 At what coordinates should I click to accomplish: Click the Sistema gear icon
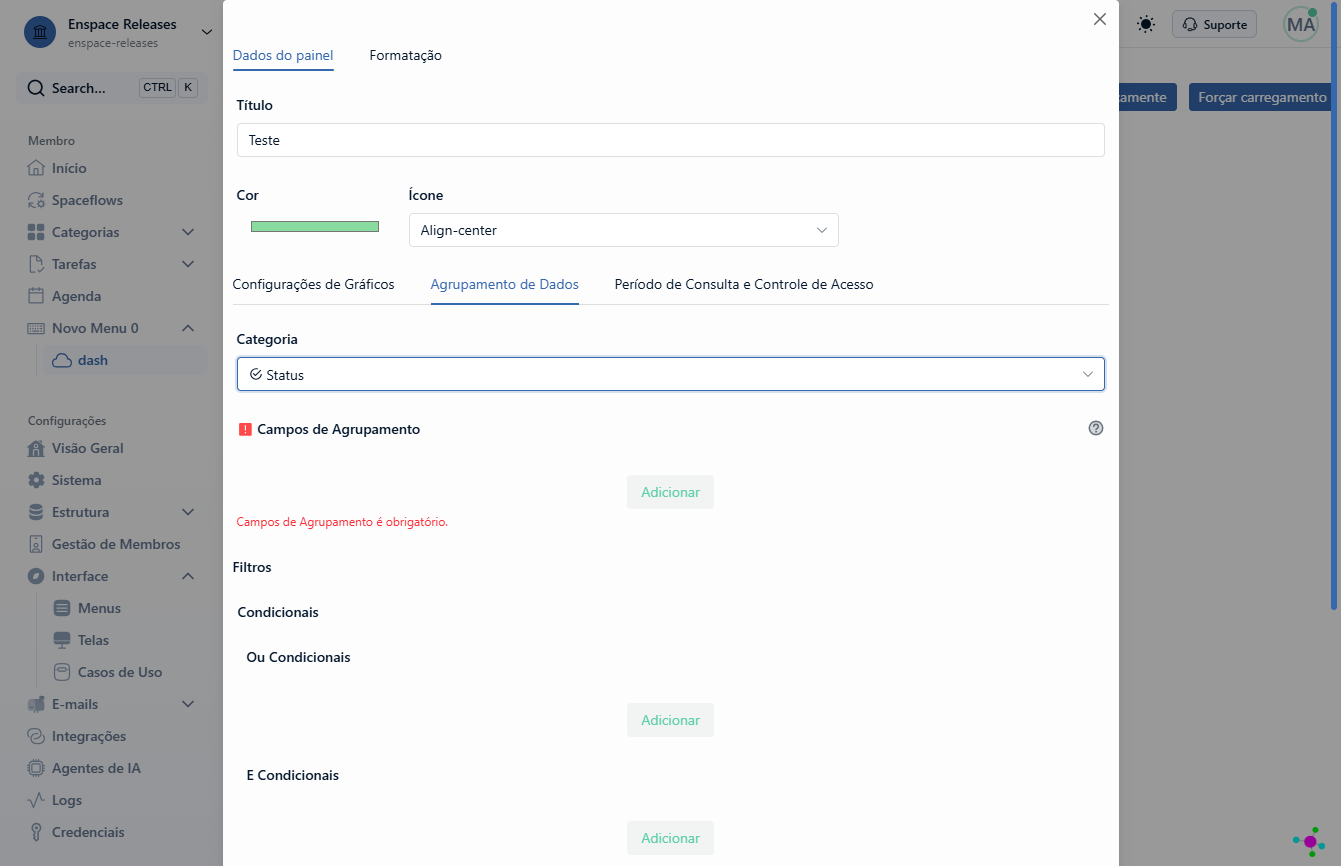click(x=36, y=480)
